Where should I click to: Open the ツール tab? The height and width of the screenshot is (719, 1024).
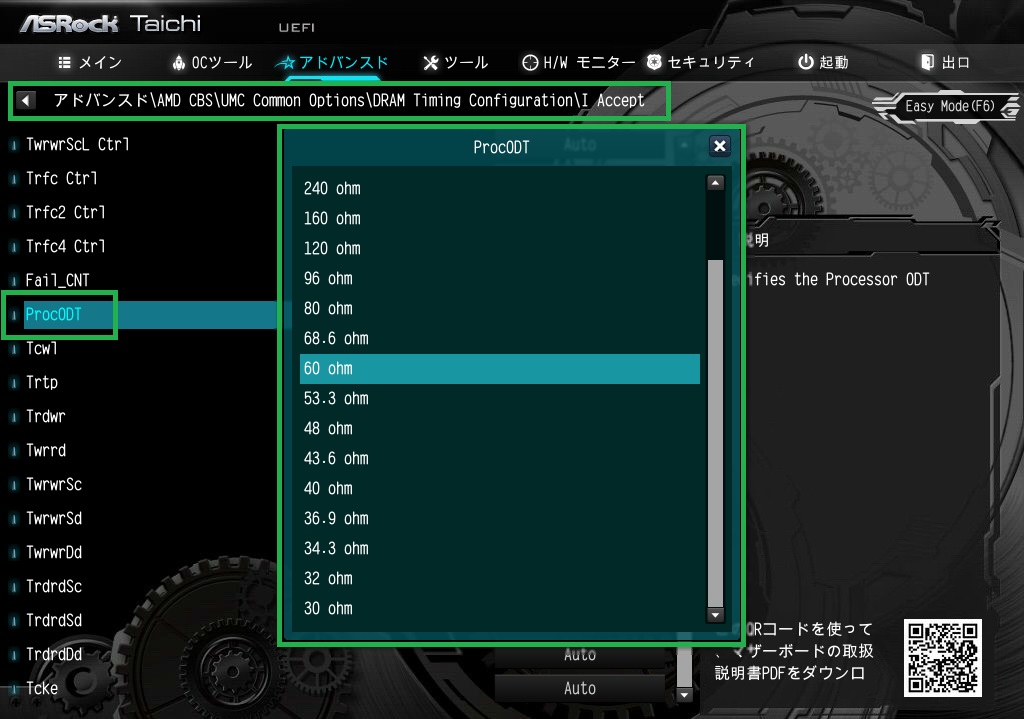pos(456,62)
